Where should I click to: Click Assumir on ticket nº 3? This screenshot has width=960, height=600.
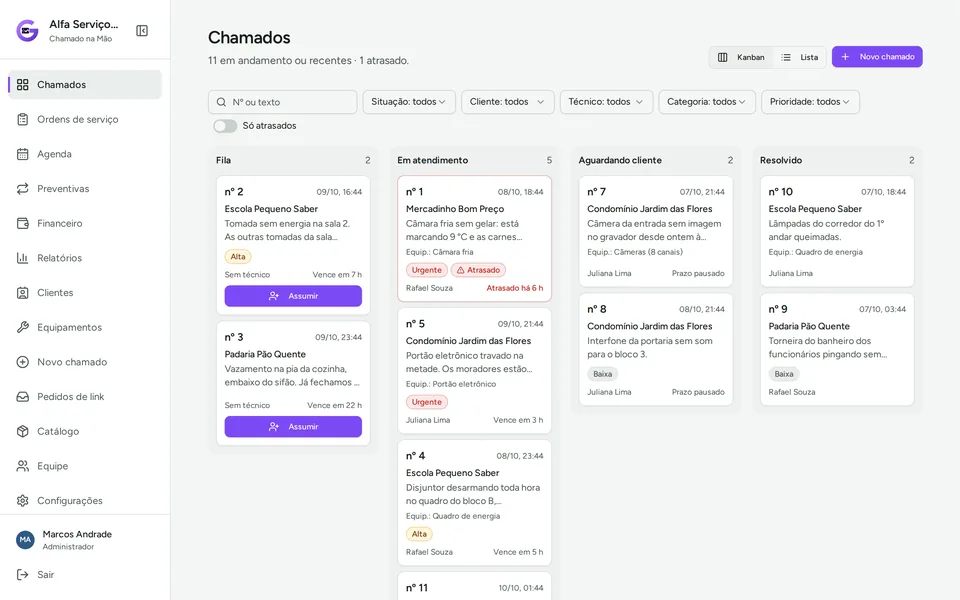pos(293,427)
